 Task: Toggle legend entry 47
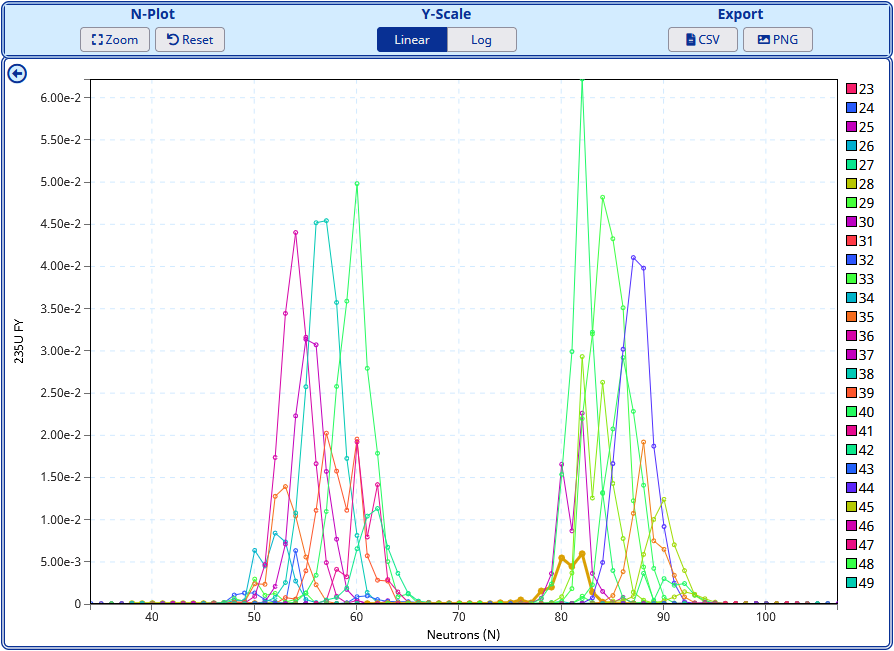click(860, 545)
